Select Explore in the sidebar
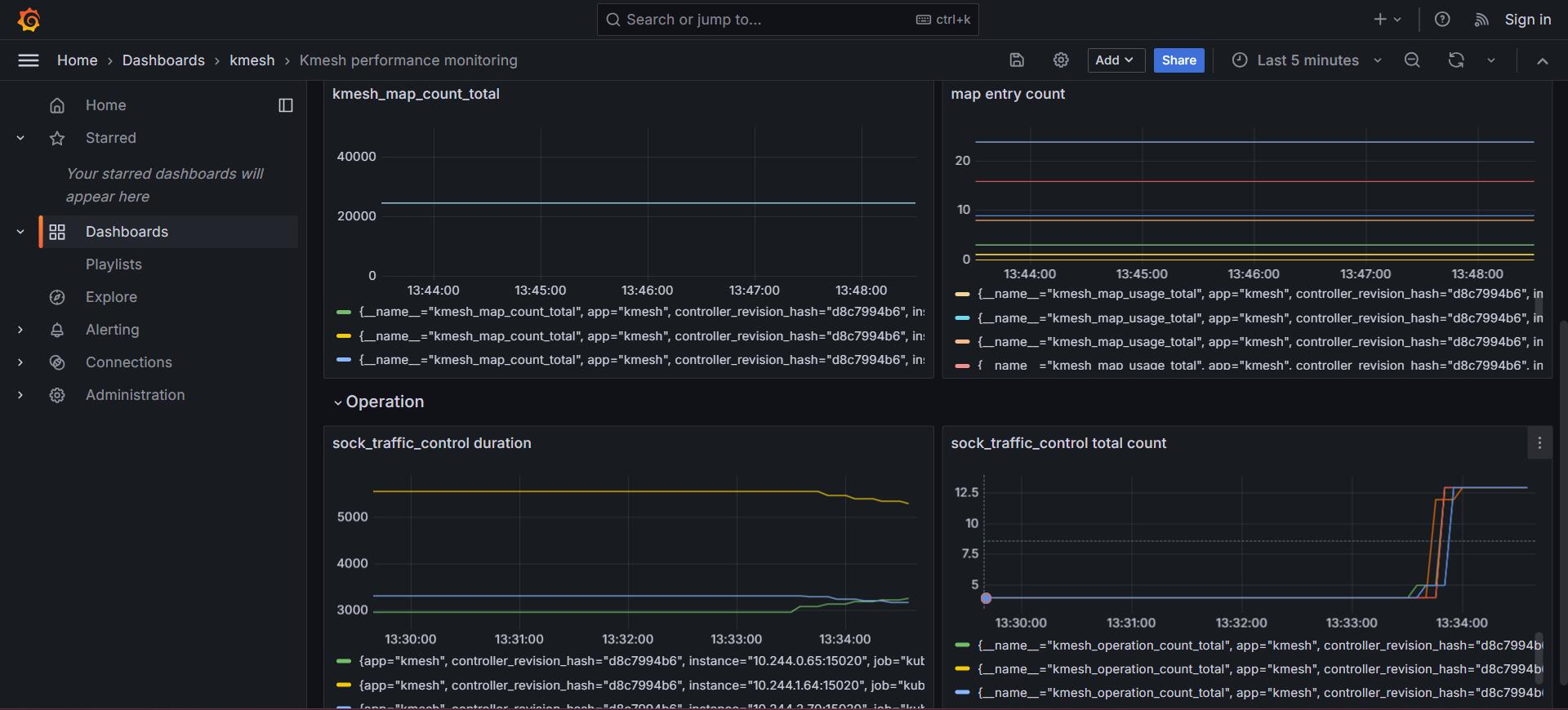The image size is (1568, 710). (111, 297)
